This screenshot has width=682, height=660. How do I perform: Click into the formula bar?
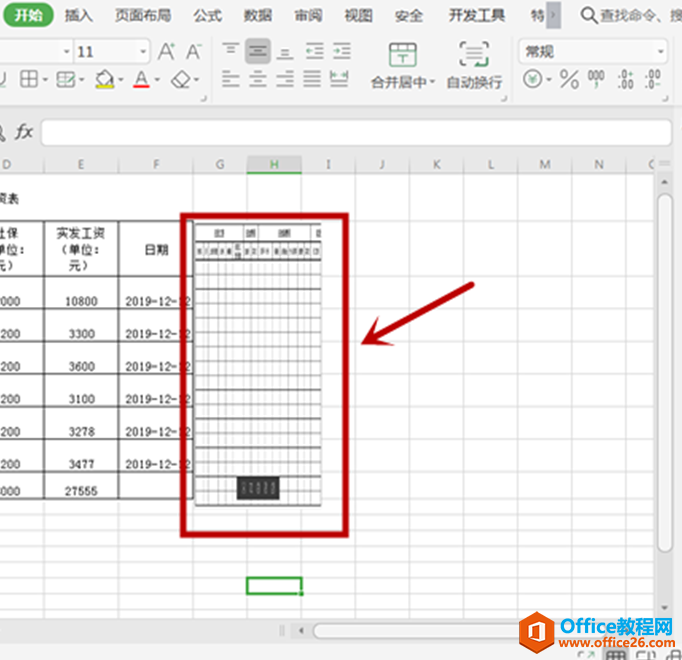[356, 132]
